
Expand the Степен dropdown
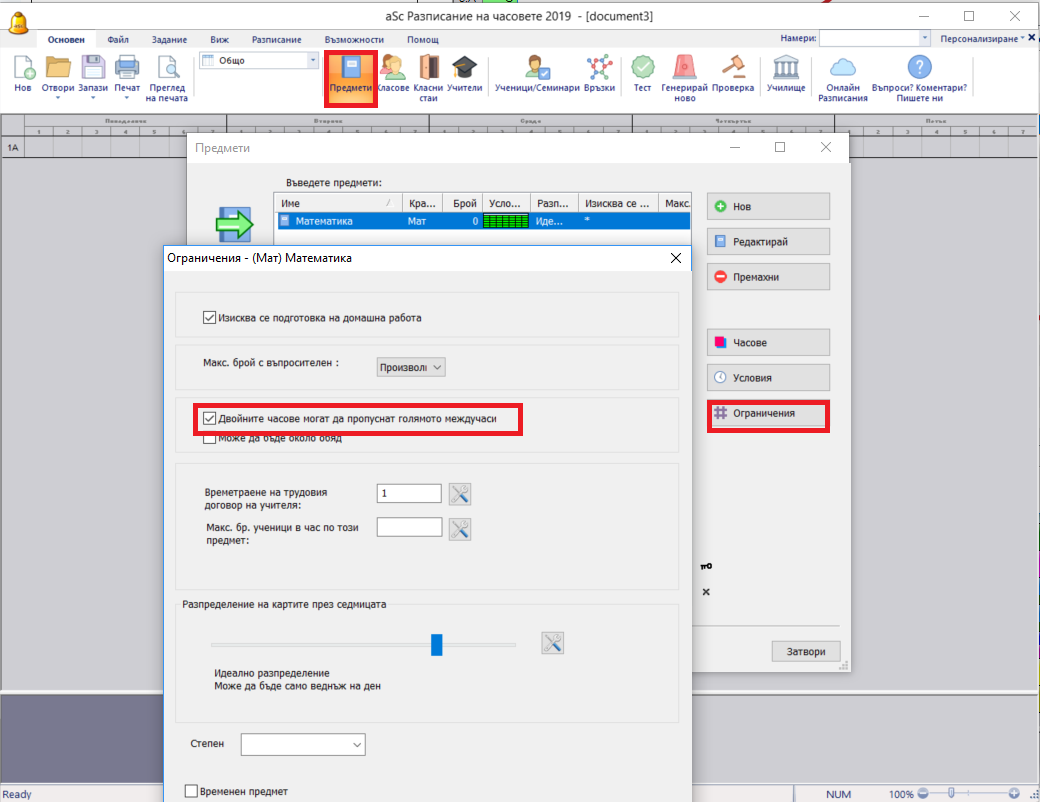pyautogui.click(x=303, y=744)
